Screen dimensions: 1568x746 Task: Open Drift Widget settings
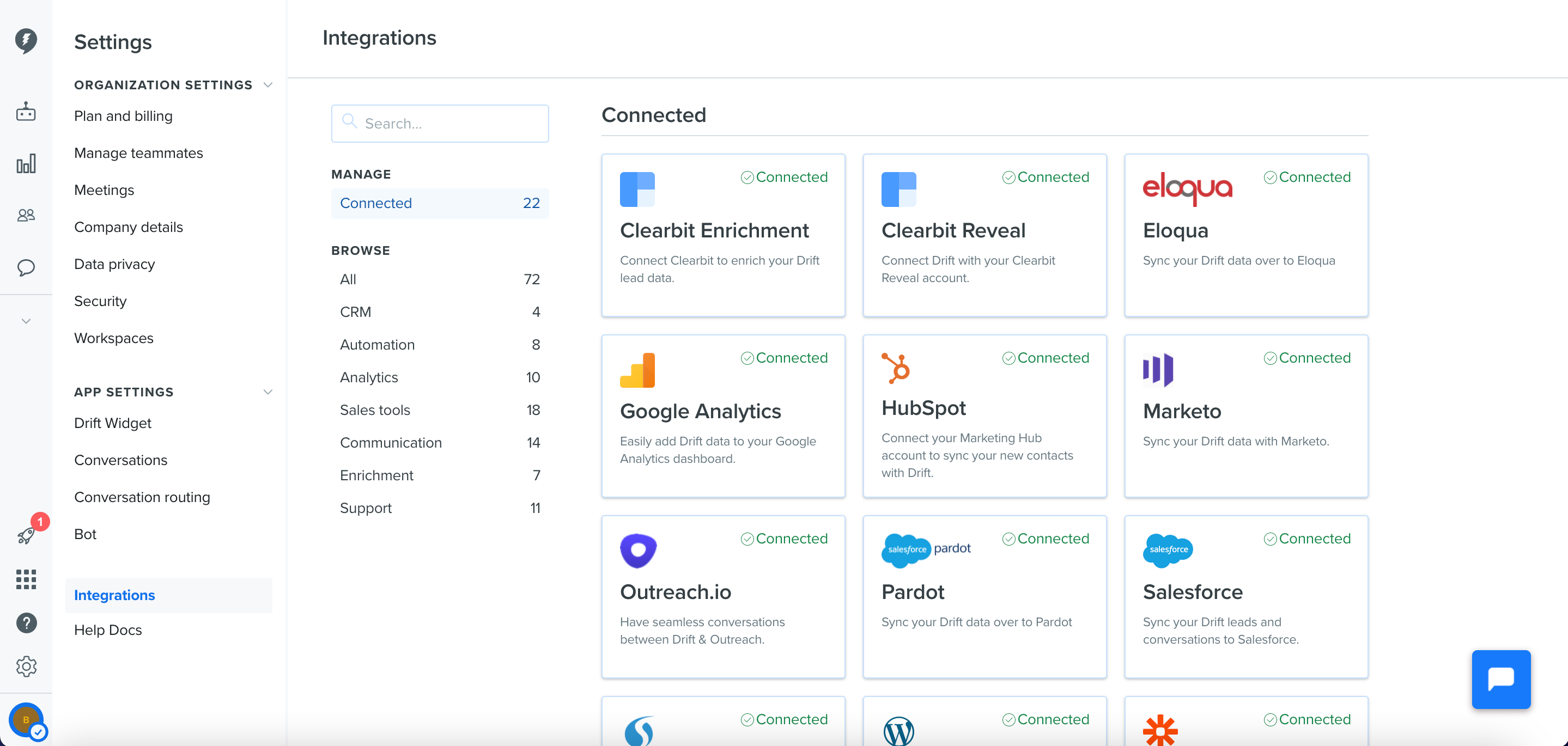(113, 423)
